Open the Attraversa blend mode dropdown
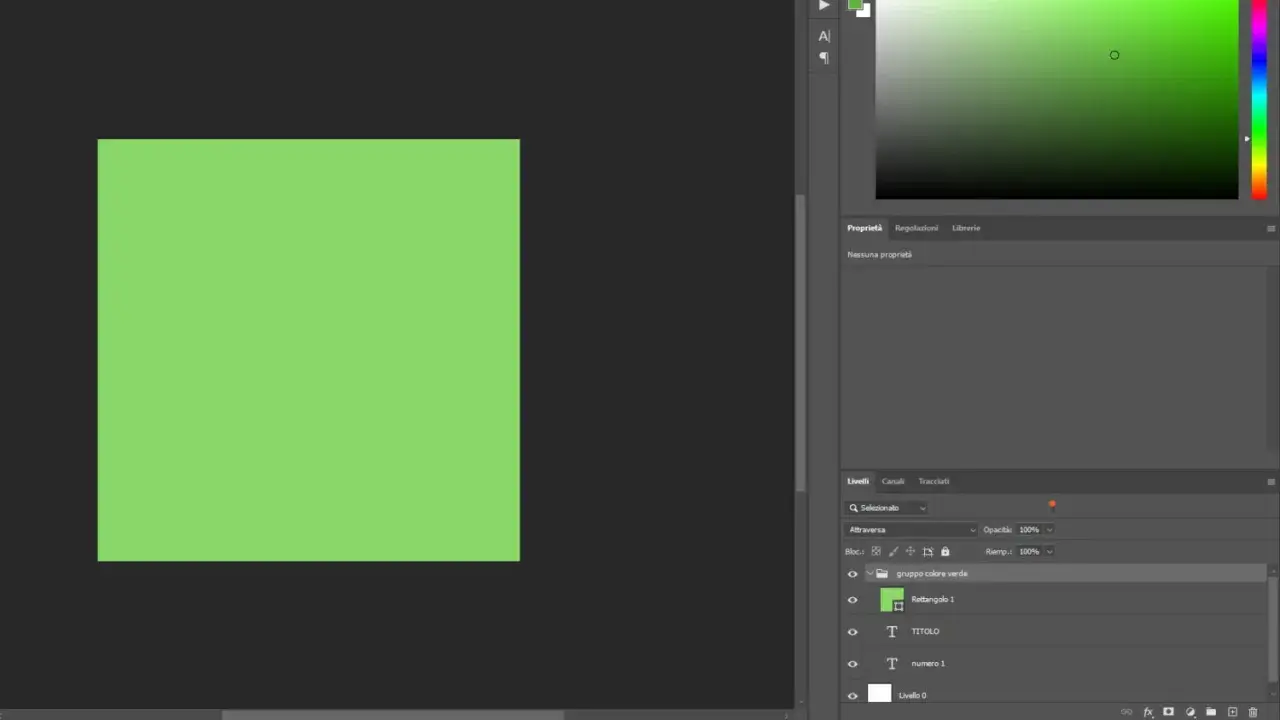Screen dimensions: 1280x720 (x=911, y=530)
